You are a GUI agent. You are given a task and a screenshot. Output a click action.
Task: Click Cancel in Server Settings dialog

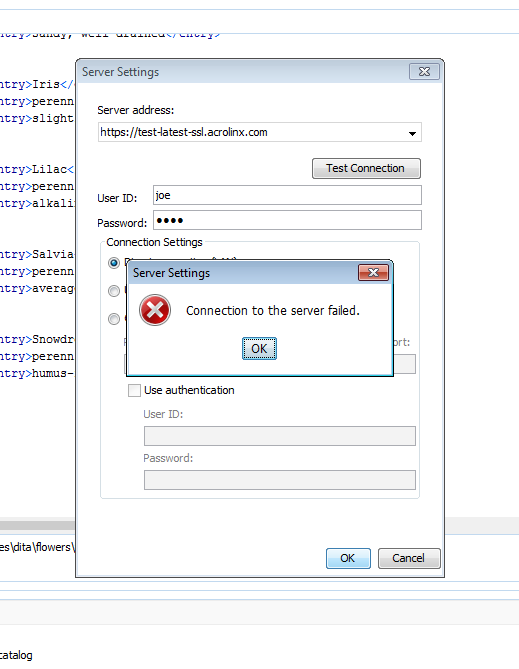[x=409, y=558]
